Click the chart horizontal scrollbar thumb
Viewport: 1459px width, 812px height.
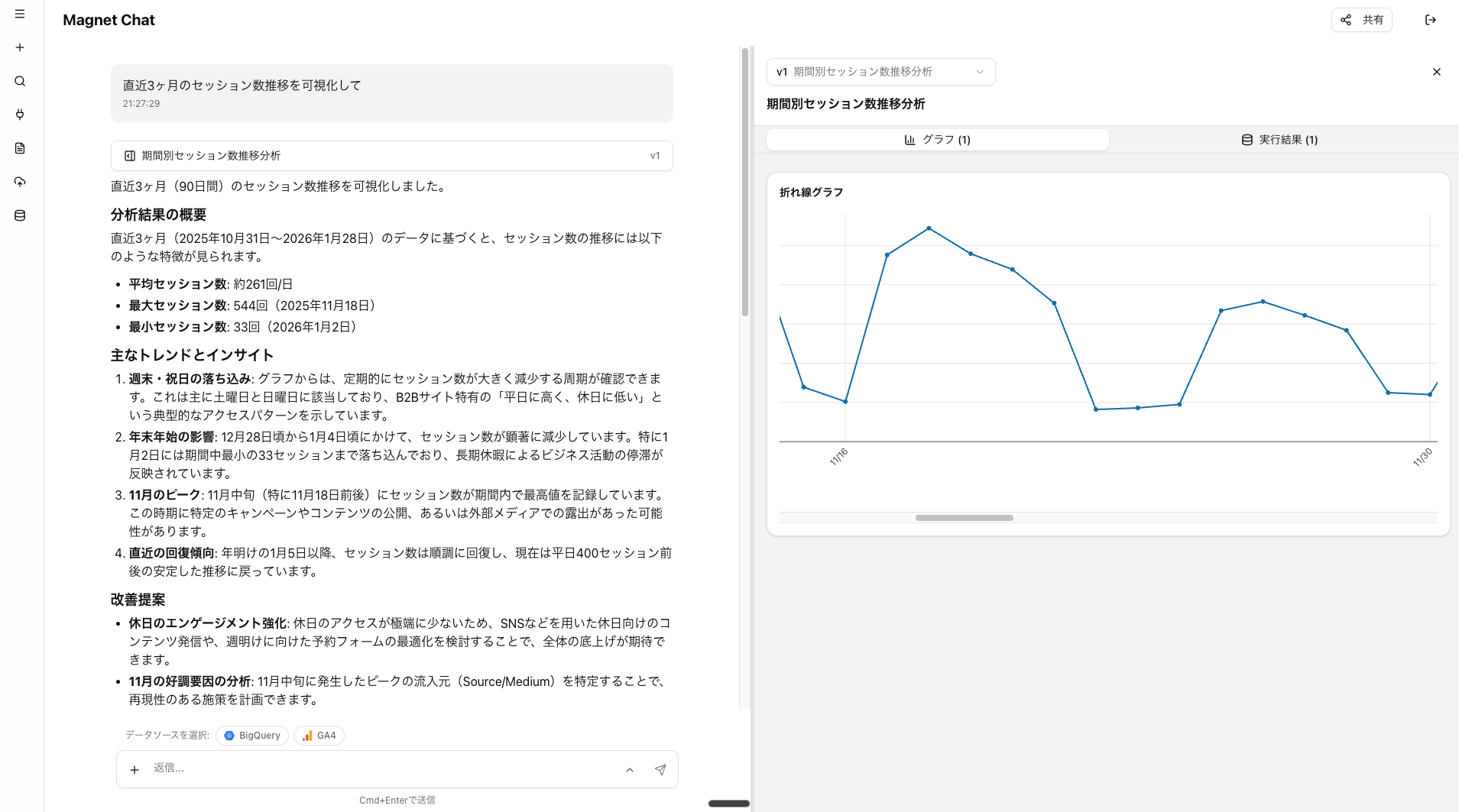(x=965, y=518)
